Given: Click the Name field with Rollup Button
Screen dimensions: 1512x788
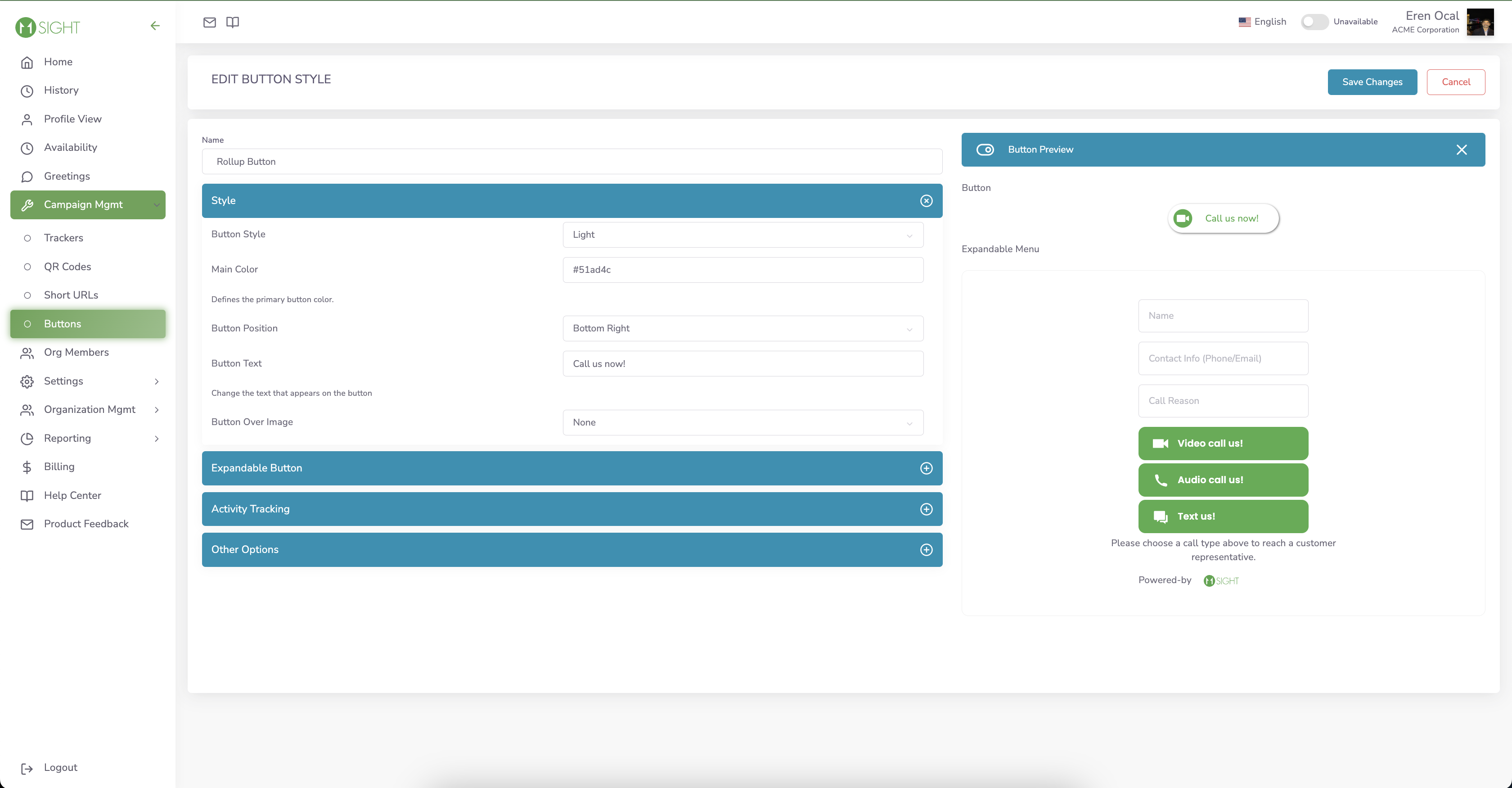Looking at the screenshot, I should coord(571,162).
